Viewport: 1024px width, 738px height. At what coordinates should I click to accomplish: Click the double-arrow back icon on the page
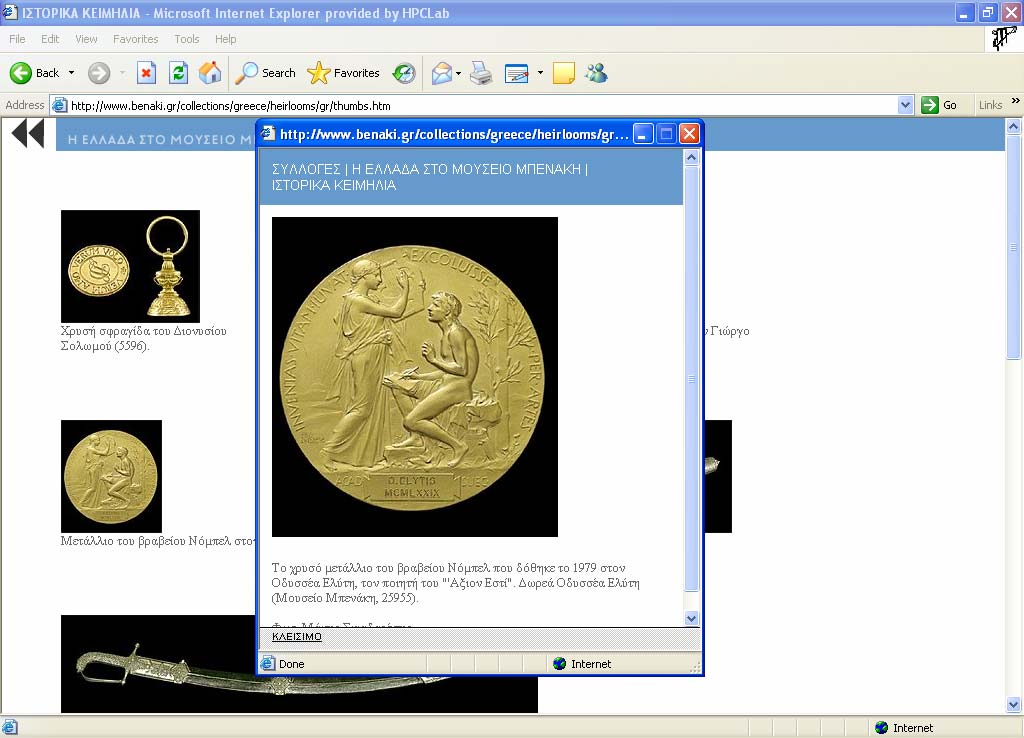coord(27,134)
